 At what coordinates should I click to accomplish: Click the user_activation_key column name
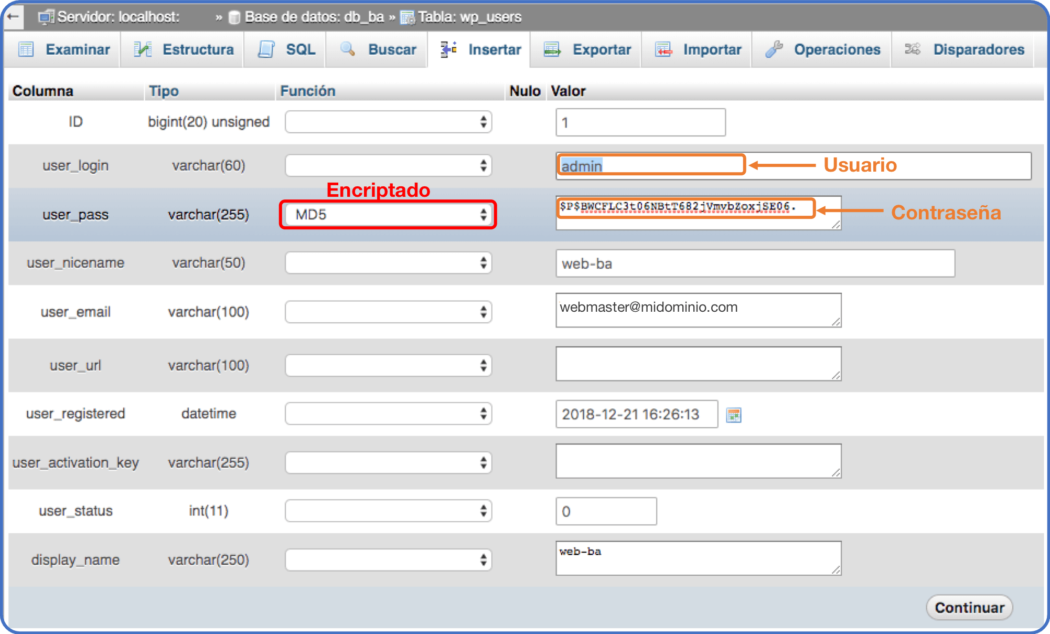(76, 463)
